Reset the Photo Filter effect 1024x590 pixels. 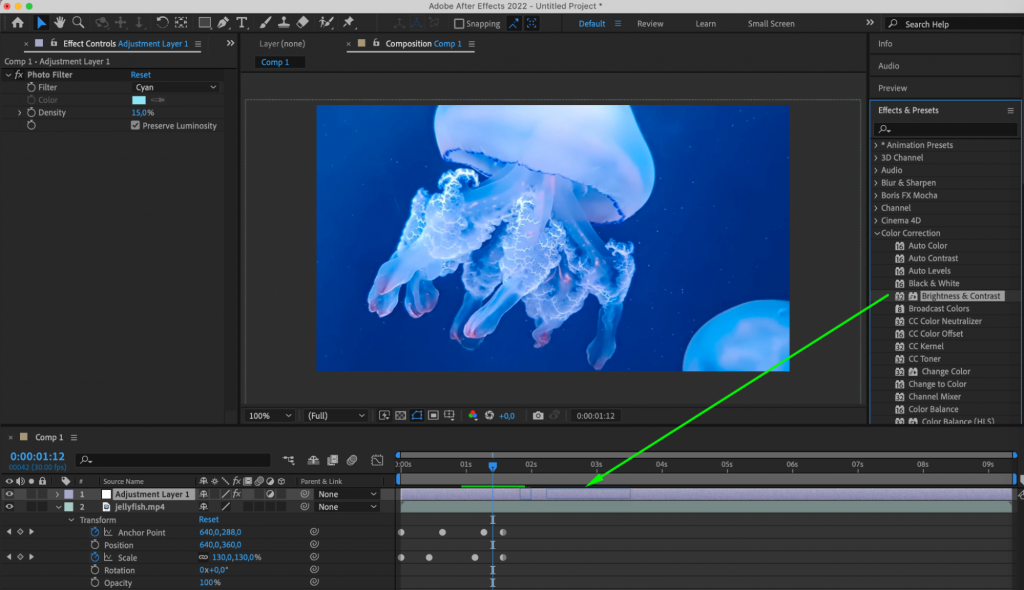140,74
